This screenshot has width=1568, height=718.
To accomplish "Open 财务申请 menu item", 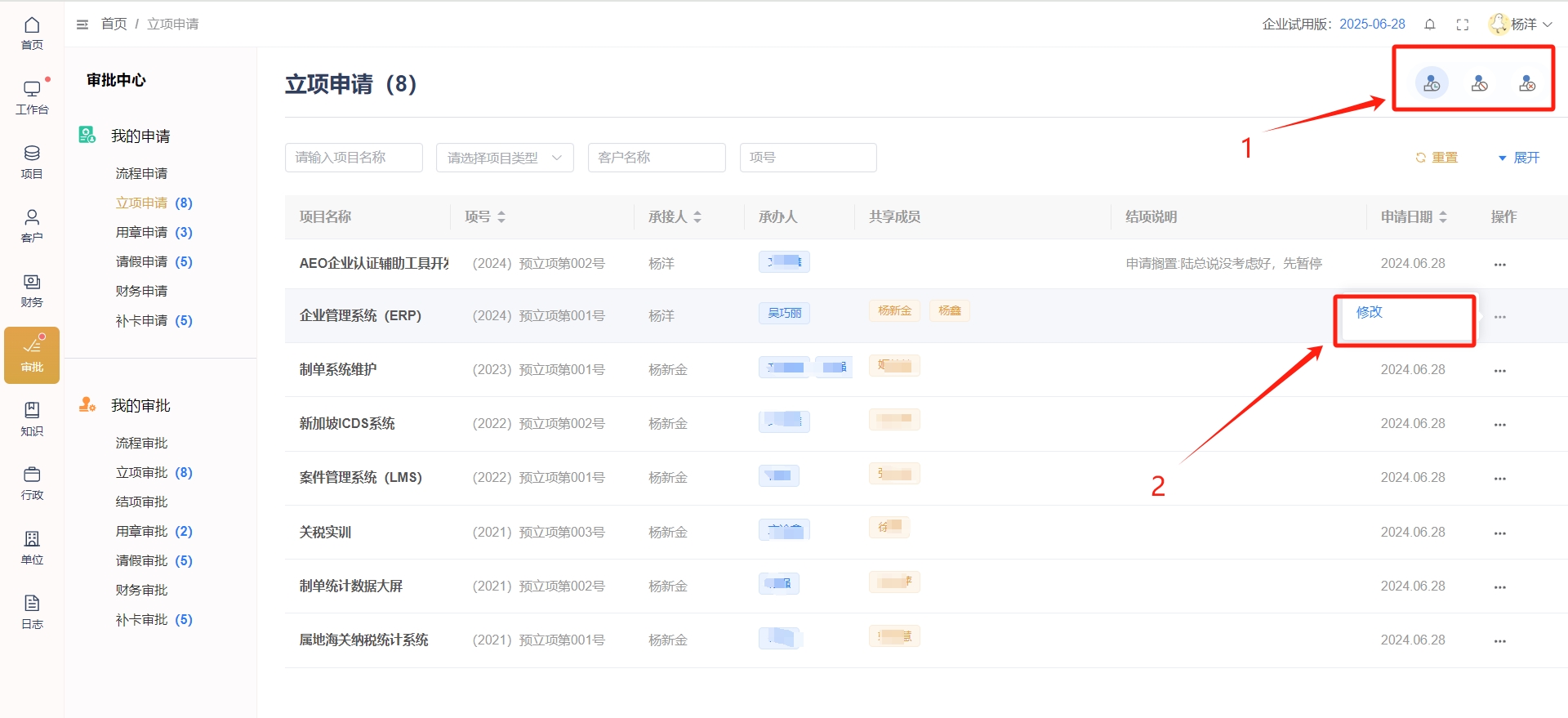I will coord(141,291).
